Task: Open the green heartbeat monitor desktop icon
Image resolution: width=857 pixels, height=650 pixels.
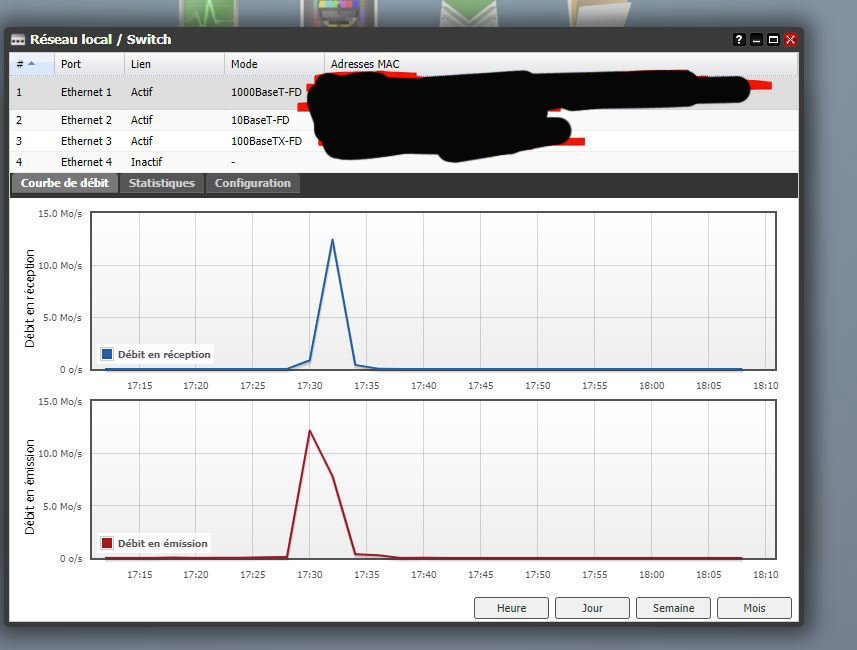Action: coord(210,13)
